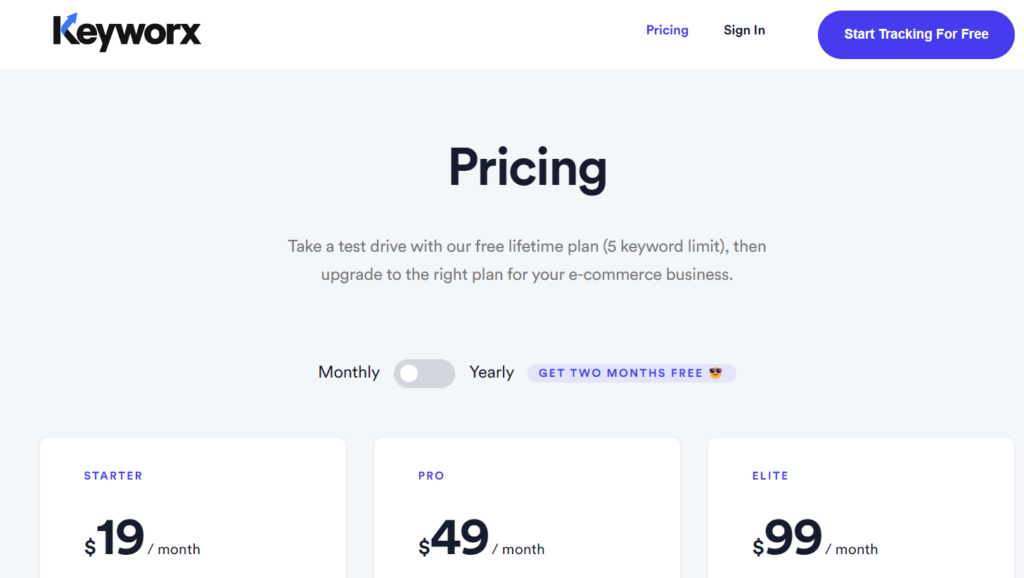Screen dimensions: 1024x578
Task: Click the $19 Starter price
Action: tap(115, 539)
